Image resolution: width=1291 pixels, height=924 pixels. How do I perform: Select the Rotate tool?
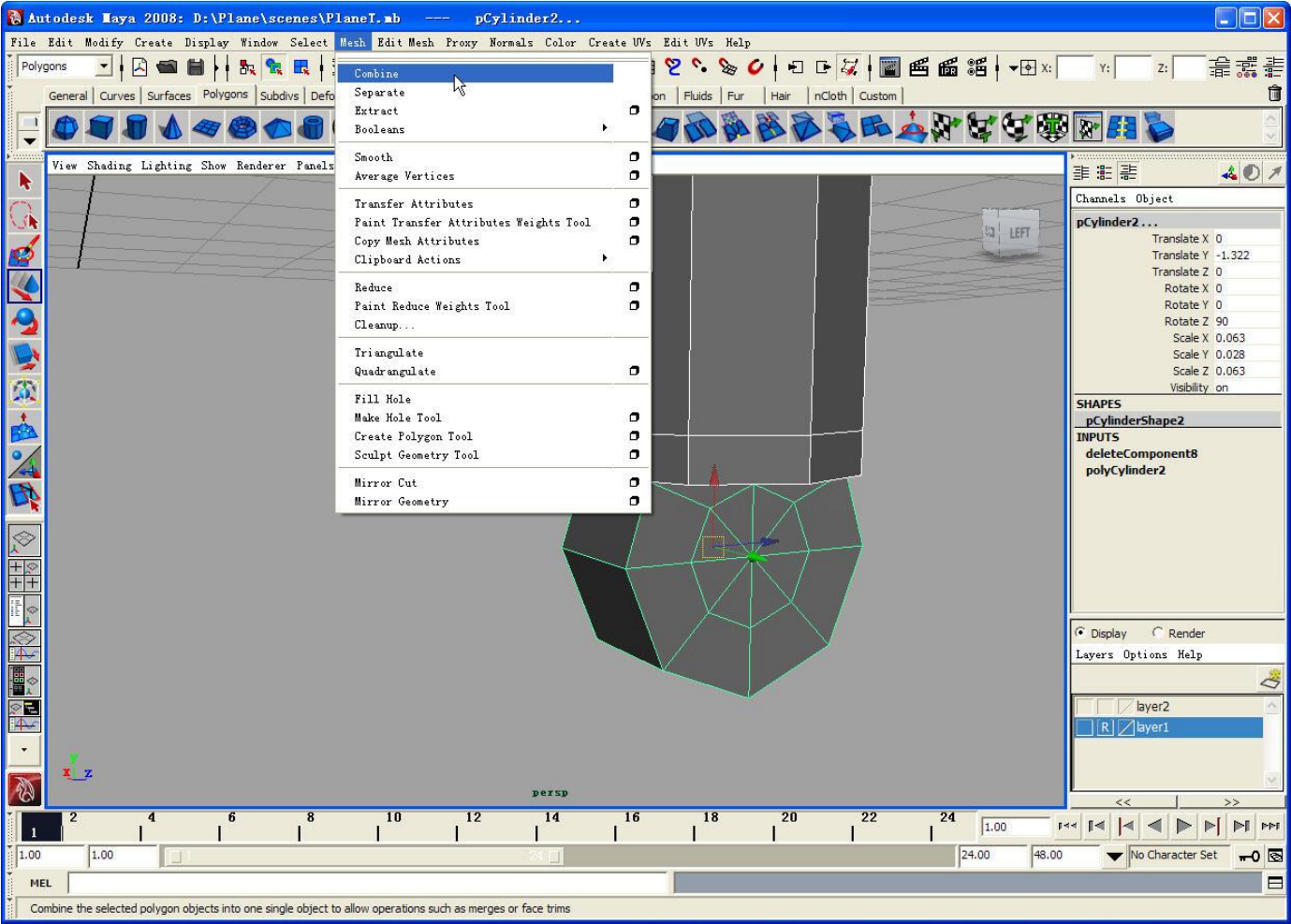coord(24,321)
